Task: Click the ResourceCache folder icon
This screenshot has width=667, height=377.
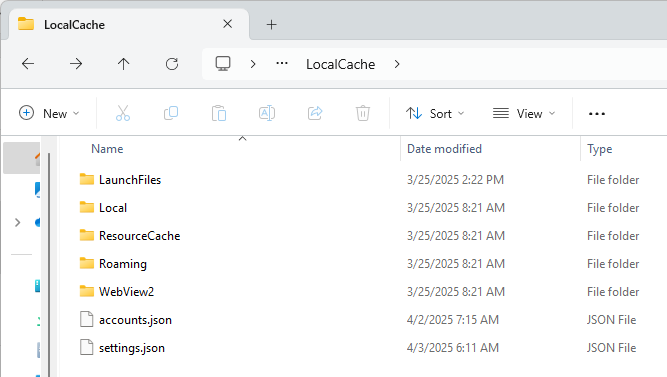Action: [87, 235]
